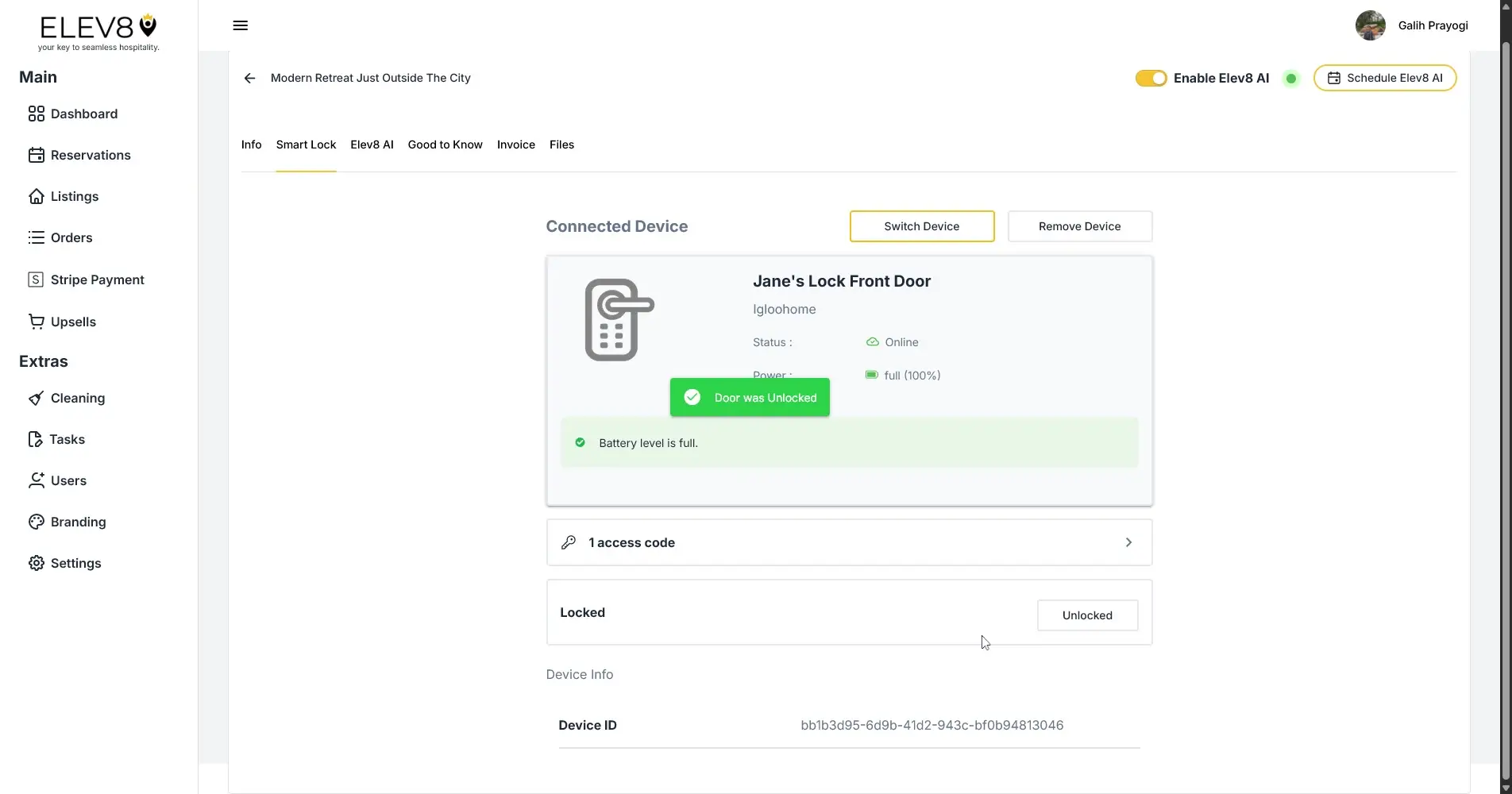Viewport: 1512px width, 794px height.
Task: Open the Galih Prayogi profile avatar
Action: point(1370,25)
